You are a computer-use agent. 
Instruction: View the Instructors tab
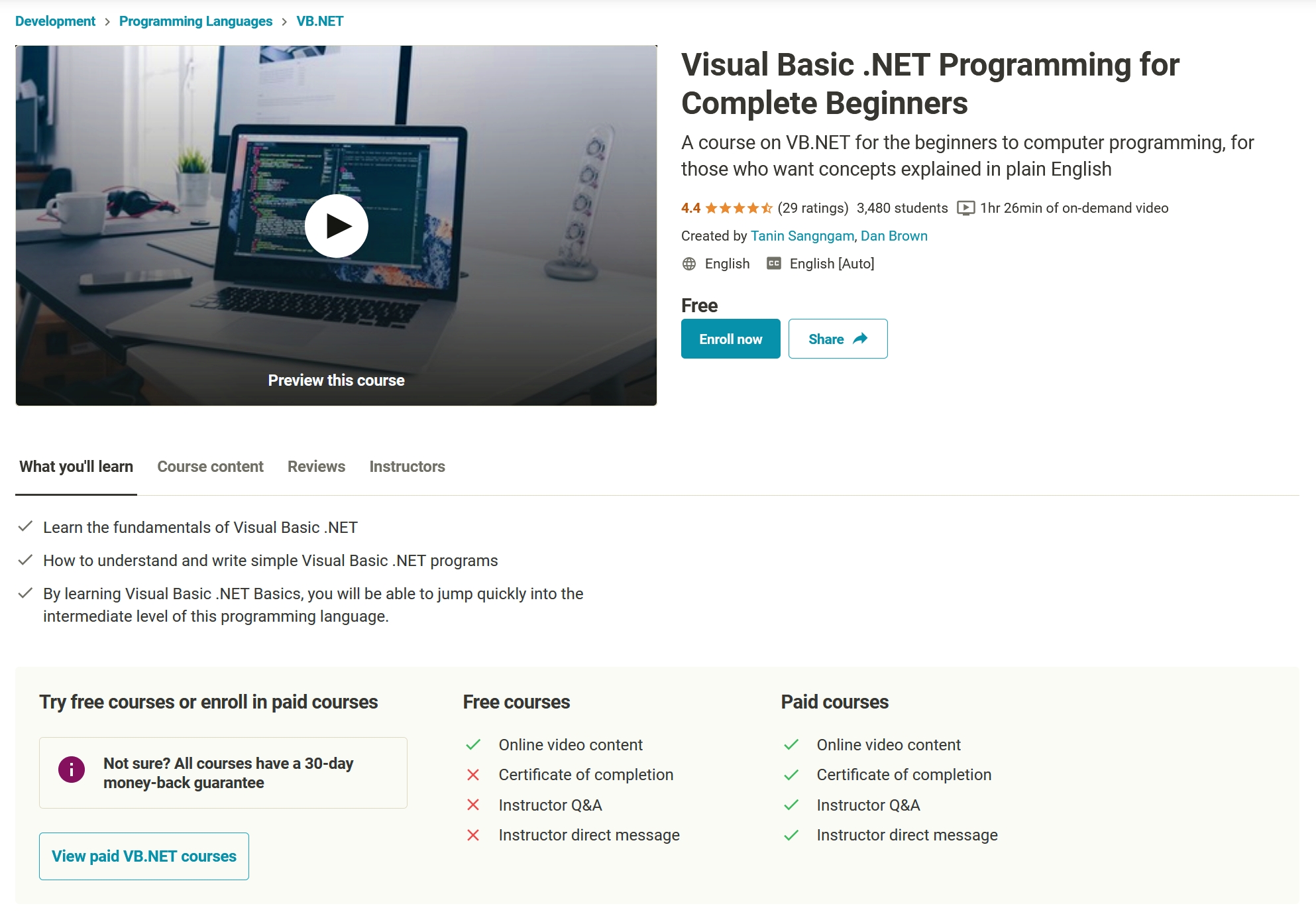pyautogui.click(x=408, y=466)
